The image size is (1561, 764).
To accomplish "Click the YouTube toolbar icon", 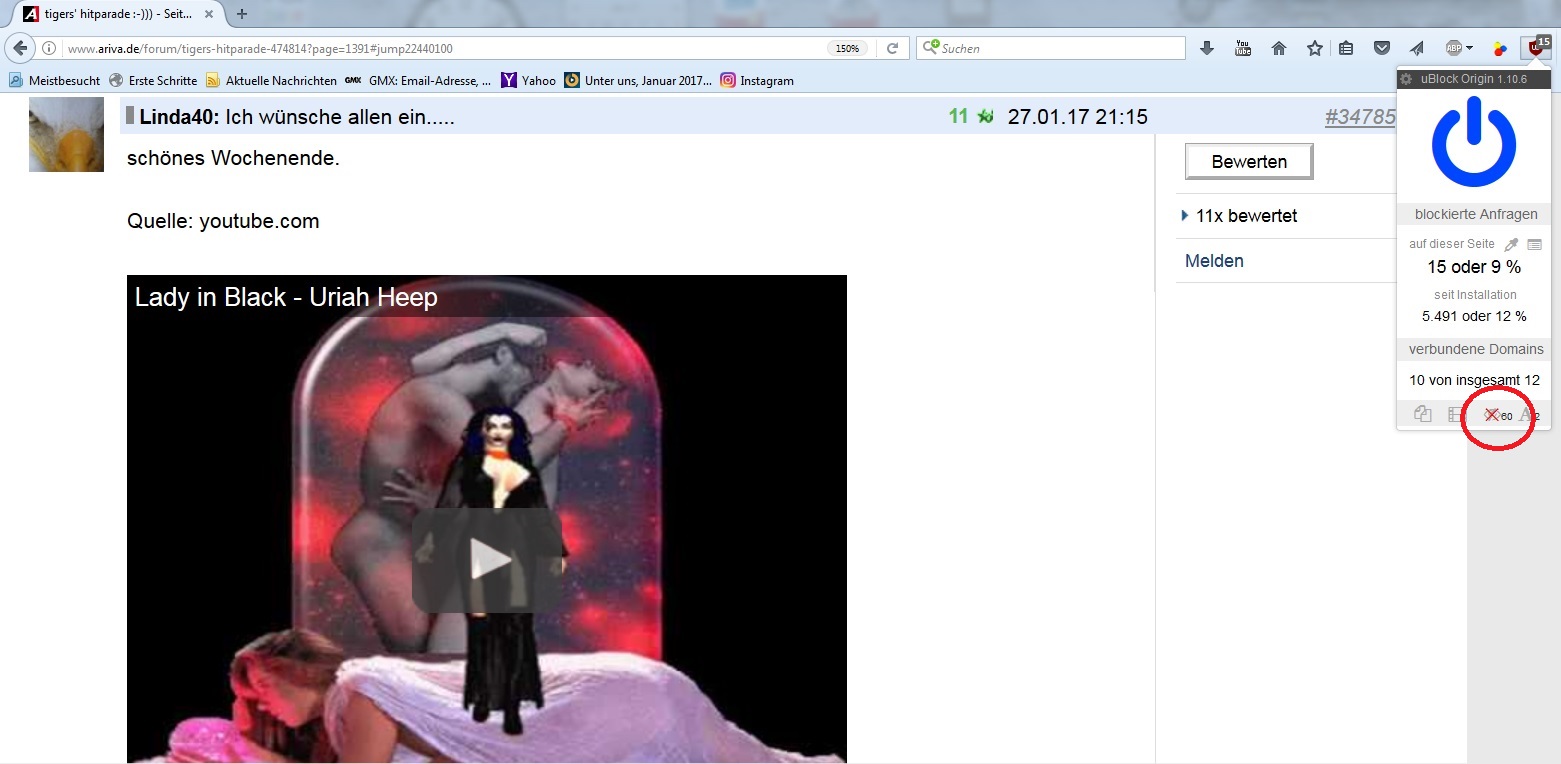I will 1243,48.
